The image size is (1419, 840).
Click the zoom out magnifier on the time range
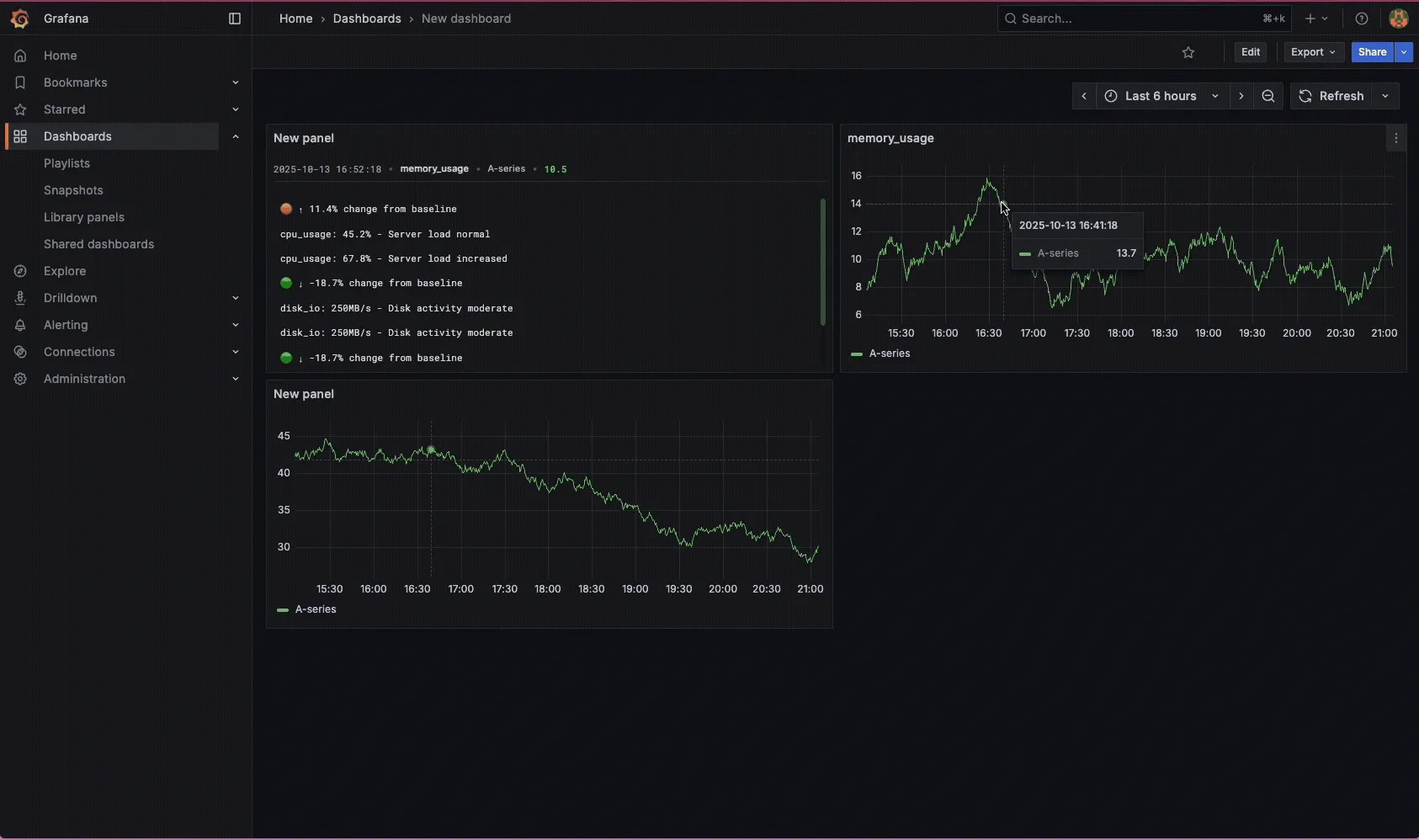pos(1268,96)
